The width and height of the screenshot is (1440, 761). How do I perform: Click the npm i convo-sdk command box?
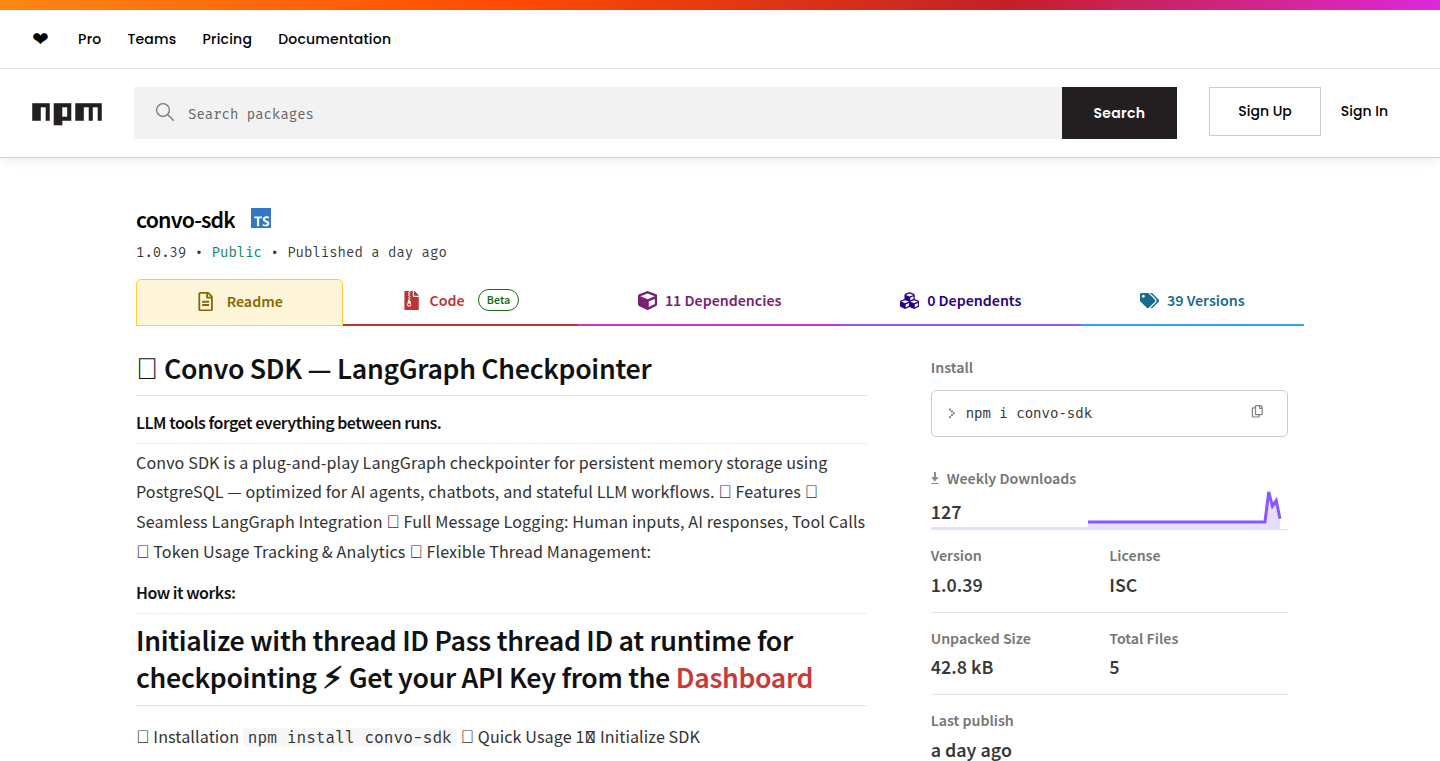pyautogui.click(x=1109, y=413)
